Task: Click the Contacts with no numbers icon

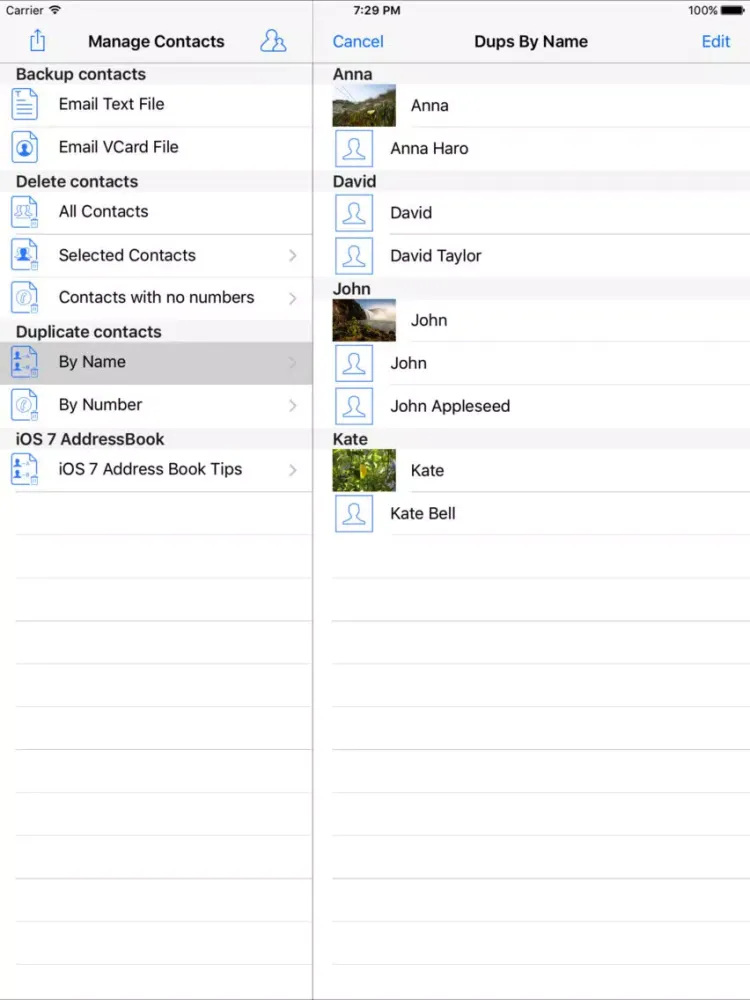Action: pyautogui.click(x=25, y=298)
